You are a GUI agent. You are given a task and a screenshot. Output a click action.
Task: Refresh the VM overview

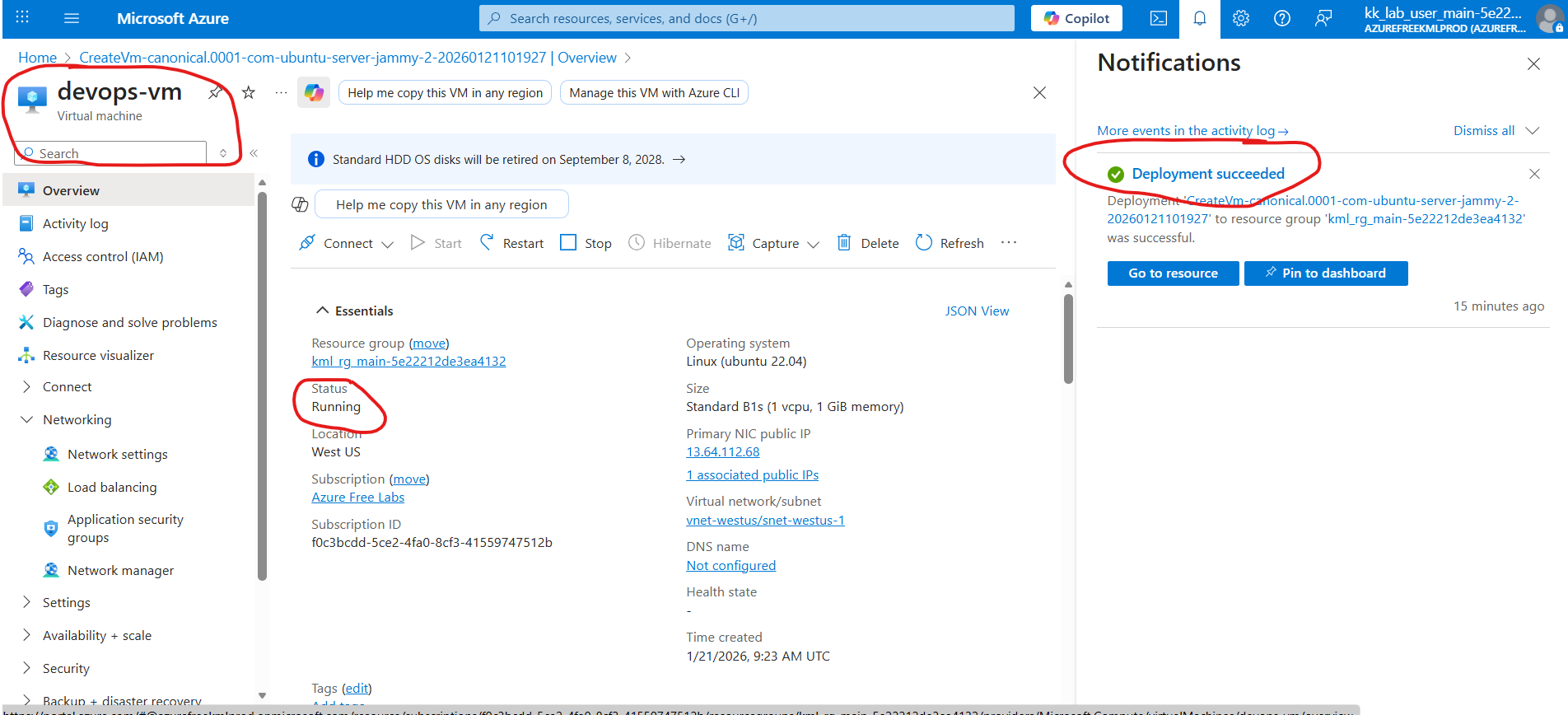(x=950, y=243)
